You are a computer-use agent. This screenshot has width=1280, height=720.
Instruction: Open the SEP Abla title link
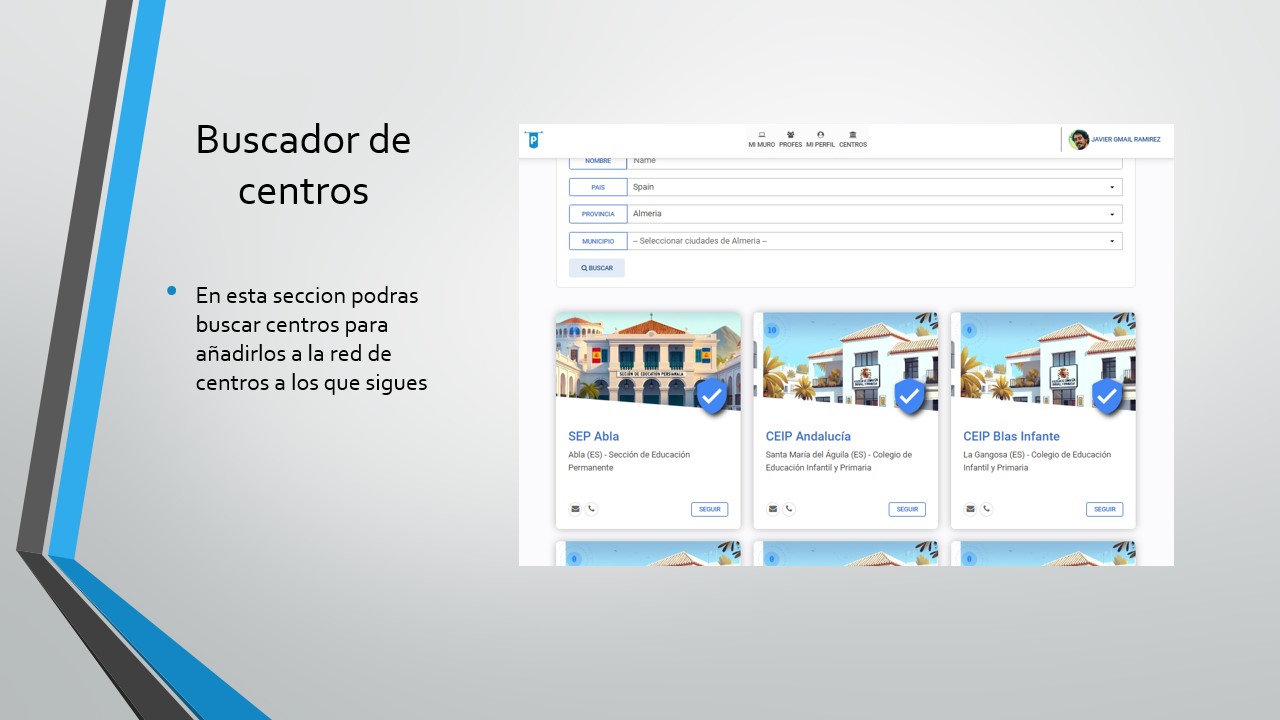(594, 436)
